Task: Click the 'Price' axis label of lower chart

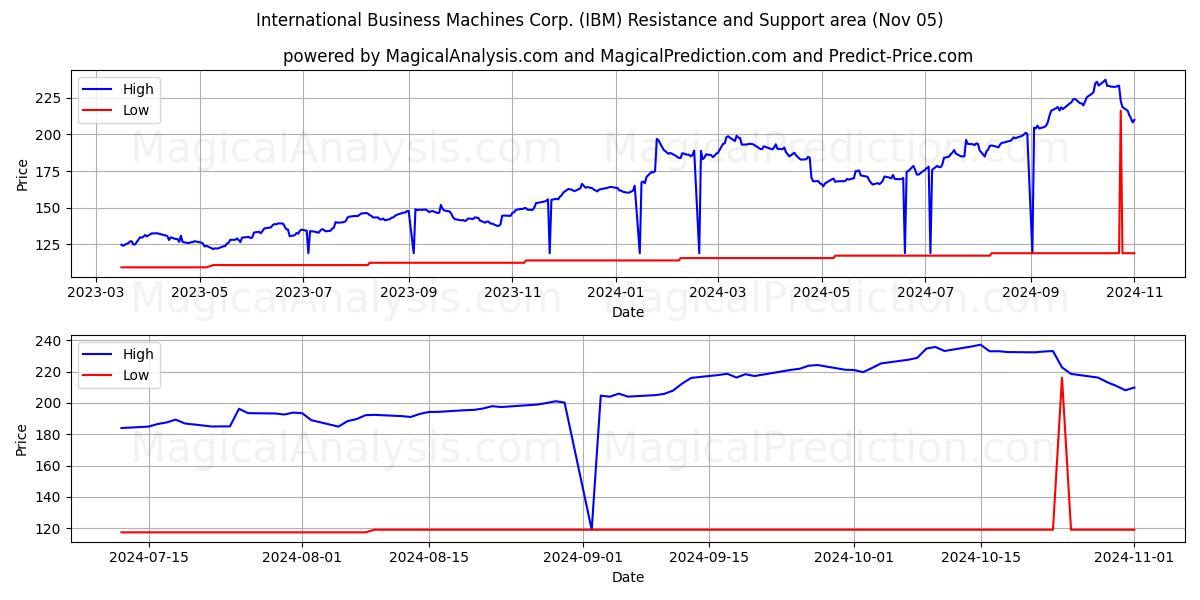Action: (22, 439)
